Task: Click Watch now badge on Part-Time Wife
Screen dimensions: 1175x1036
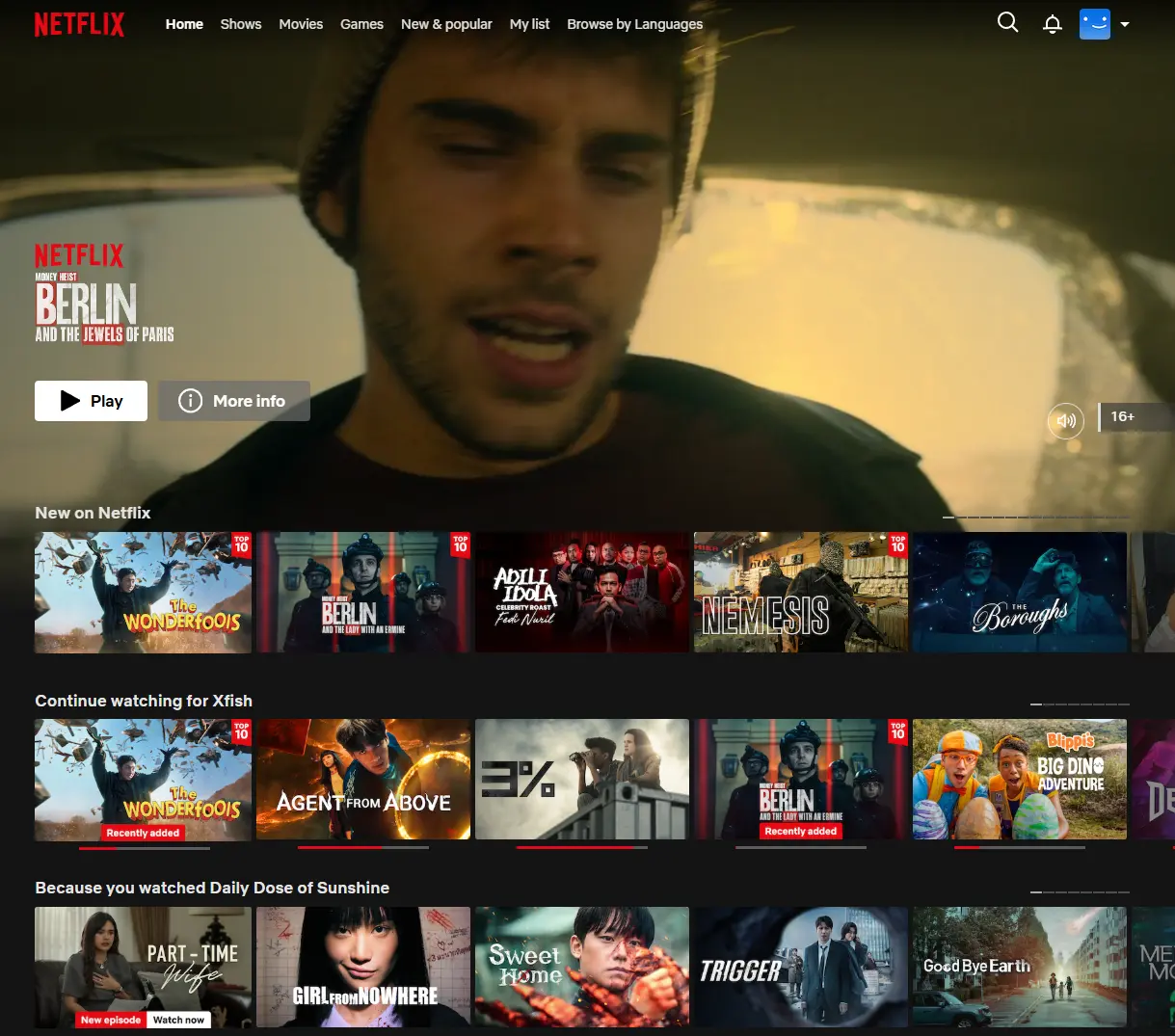Action: [x=178, y=1020]
